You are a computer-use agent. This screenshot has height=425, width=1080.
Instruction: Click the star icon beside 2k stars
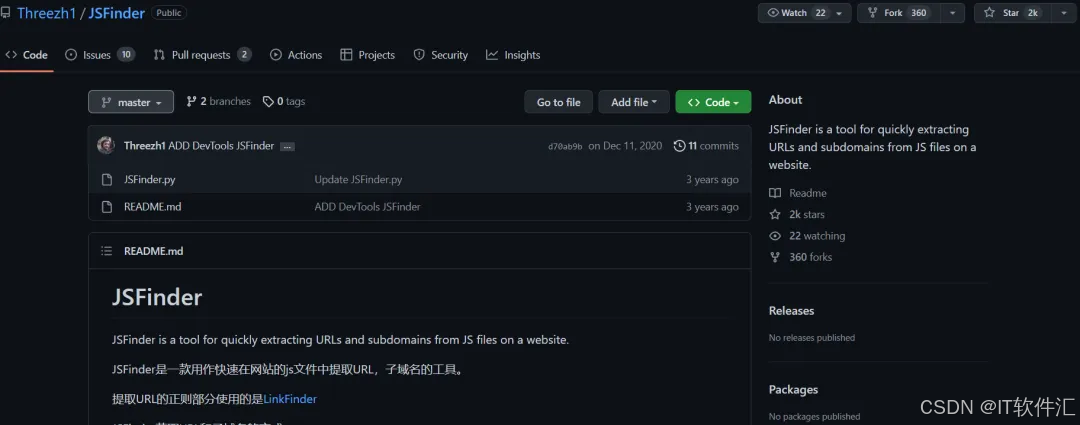click(x=775, y=215)
